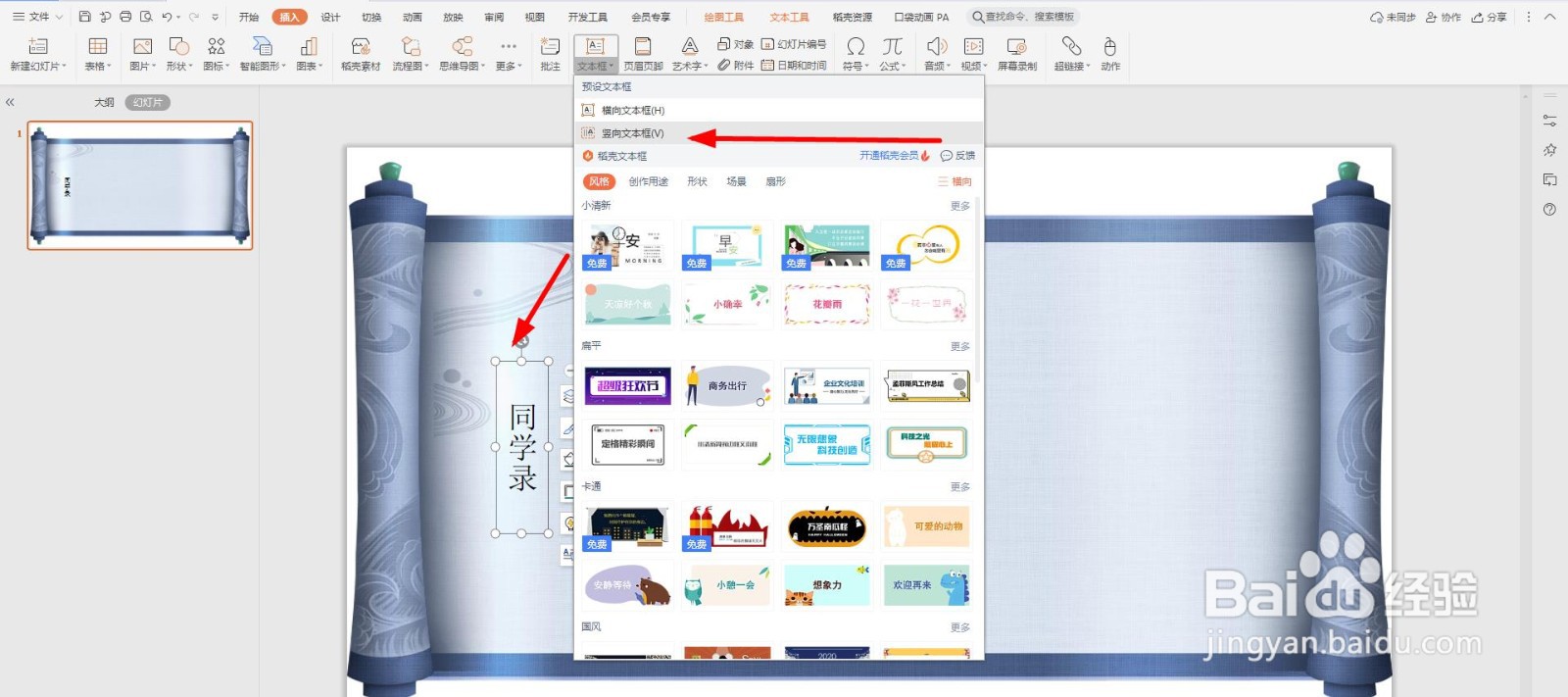Image resolution: width=1568 pixels, height=697 pixels.
Task: Select the 场景 filter tab
Action: (x=736, y=181)
